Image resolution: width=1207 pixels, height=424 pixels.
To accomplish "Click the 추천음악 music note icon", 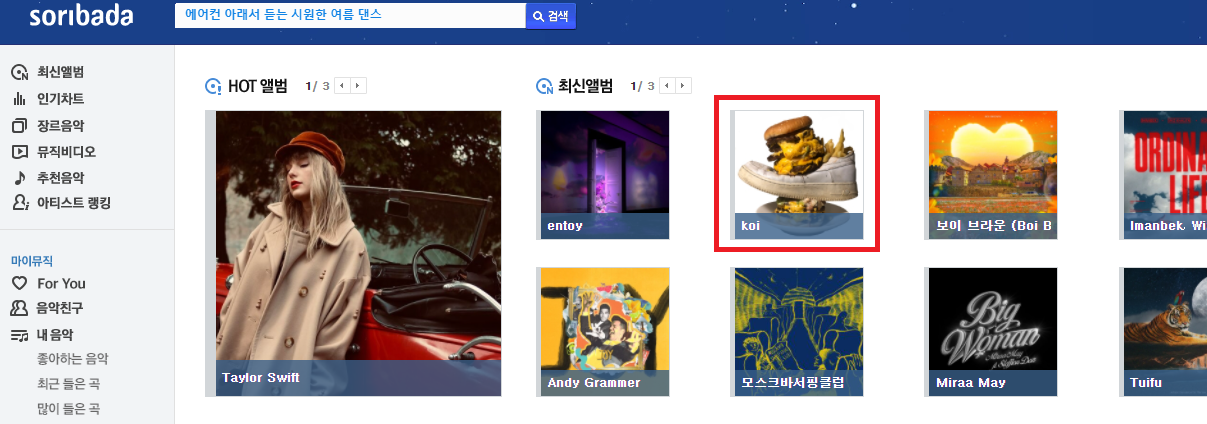I will (x=19, y=178).
